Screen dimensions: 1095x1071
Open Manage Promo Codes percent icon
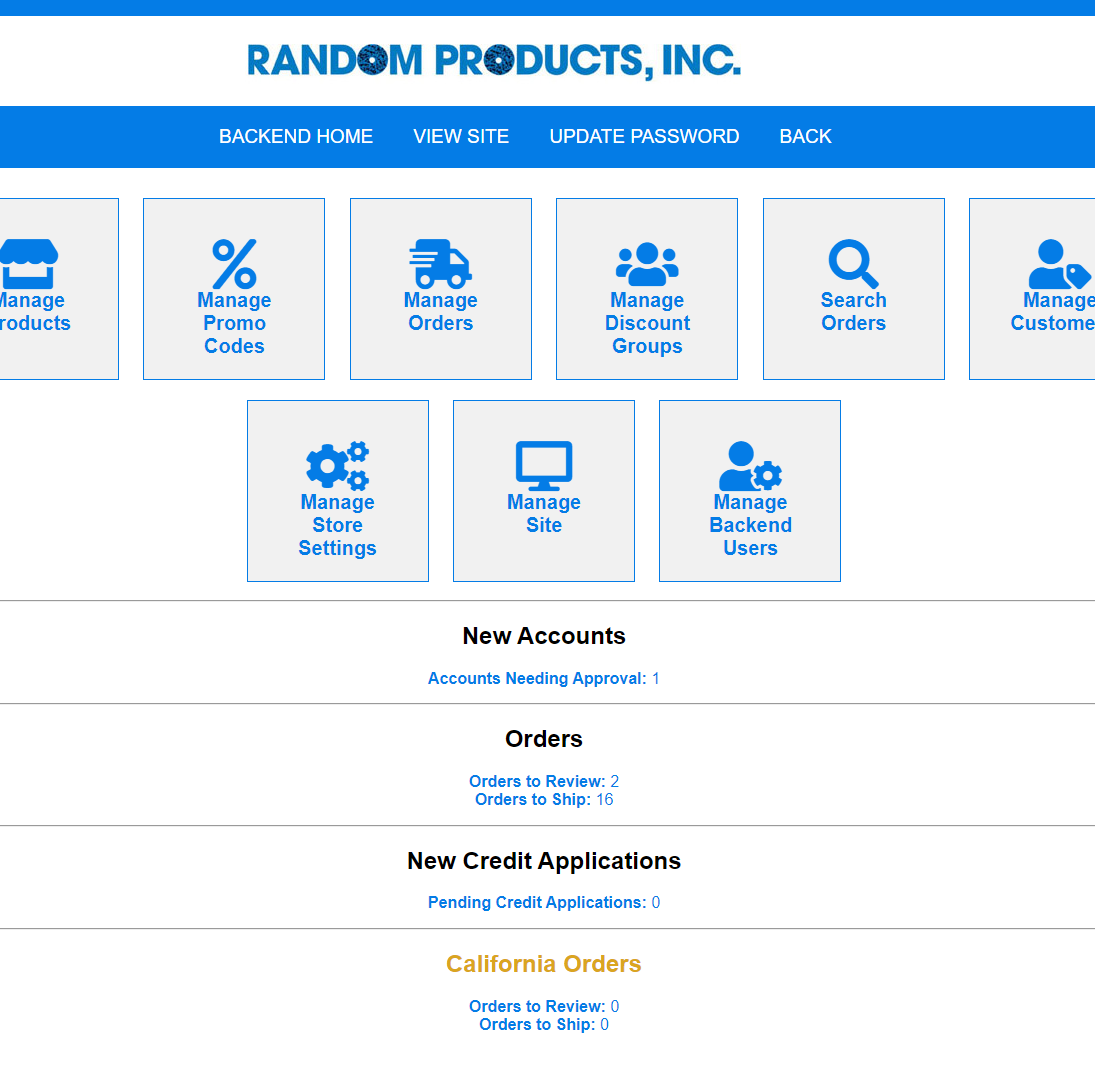click(234, 265)
